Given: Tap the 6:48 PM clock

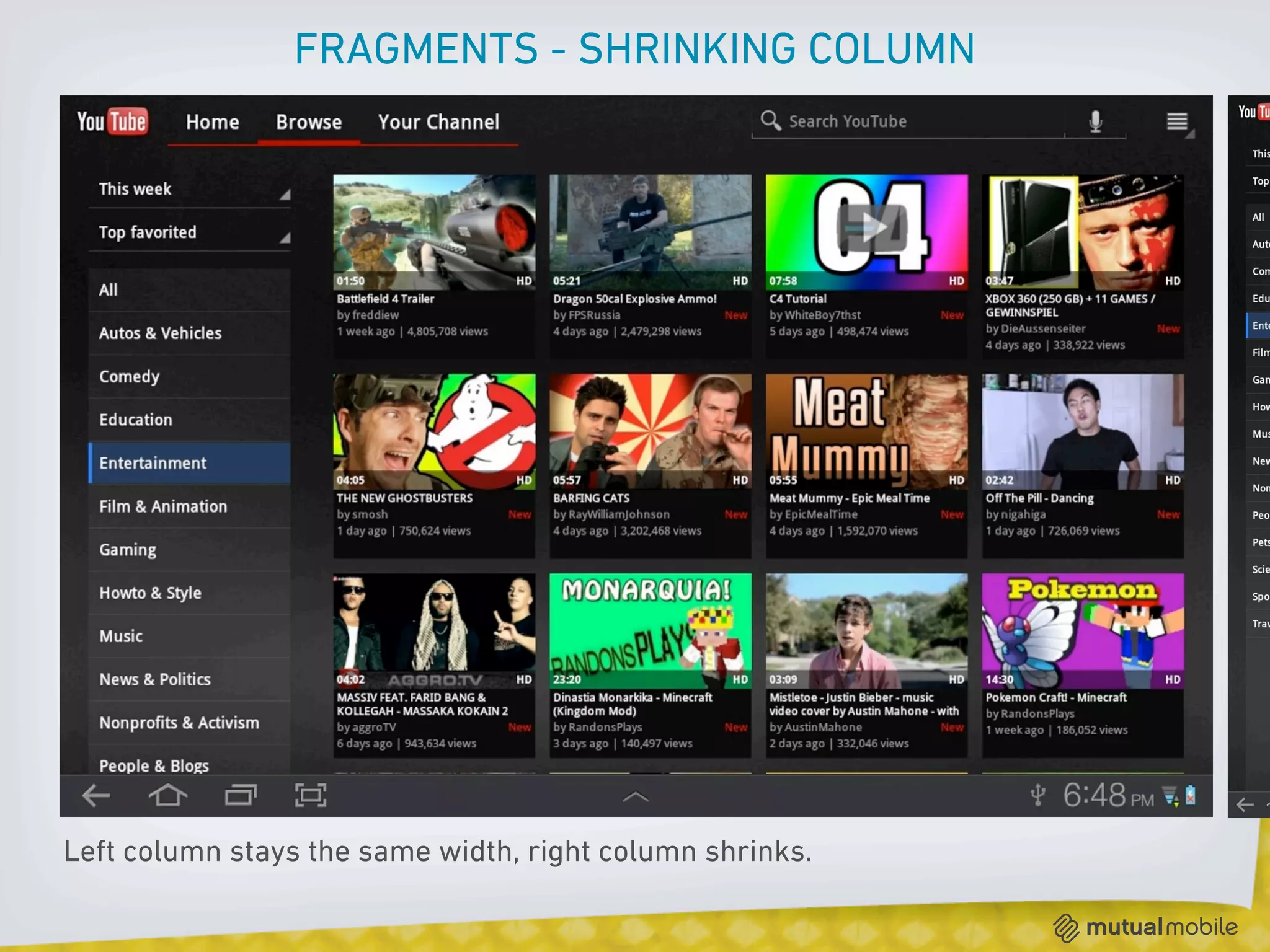Looking at the screenshot, I should 1108,795.
